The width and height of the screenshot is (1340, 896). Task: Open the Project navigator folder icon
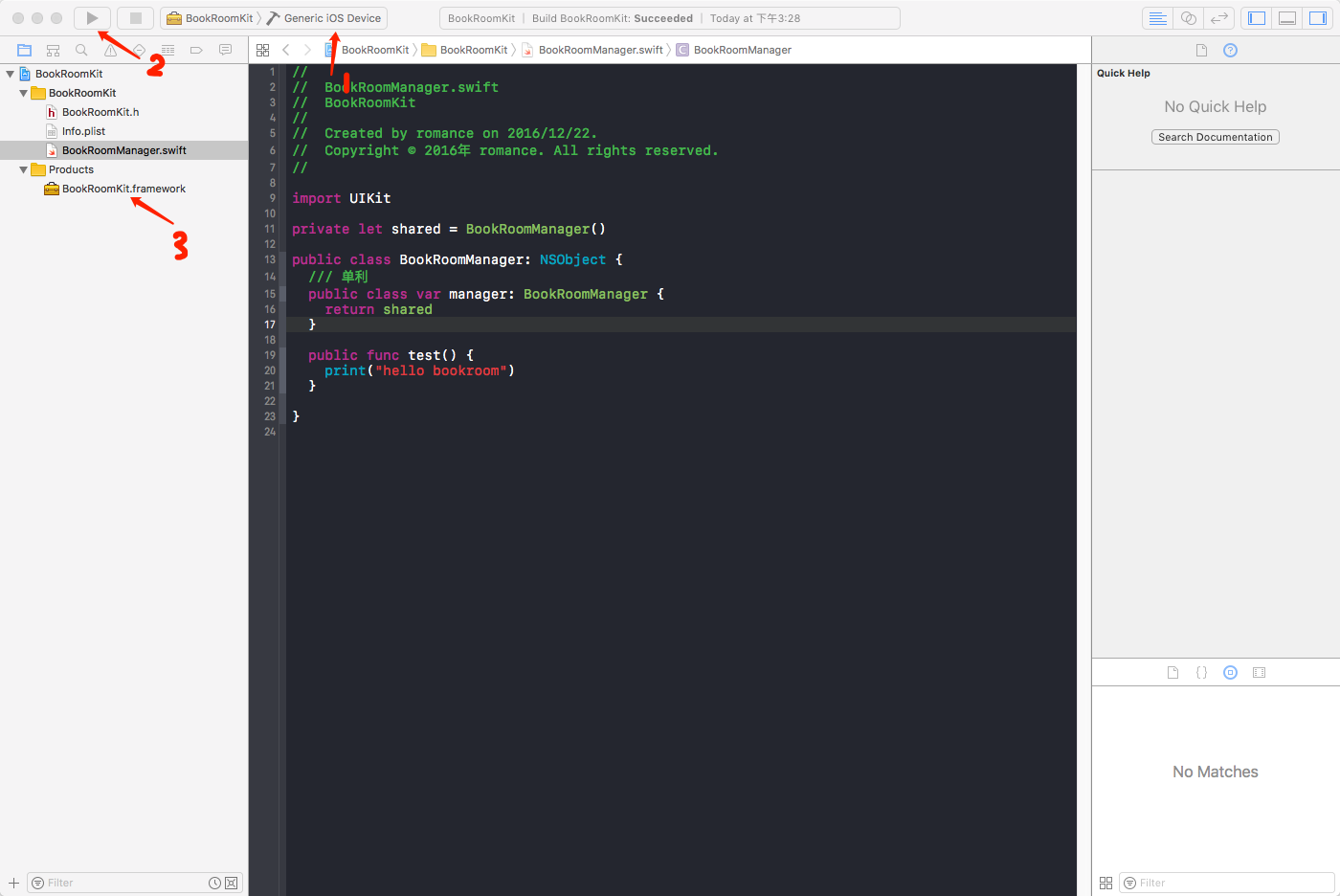click(24, 50)
